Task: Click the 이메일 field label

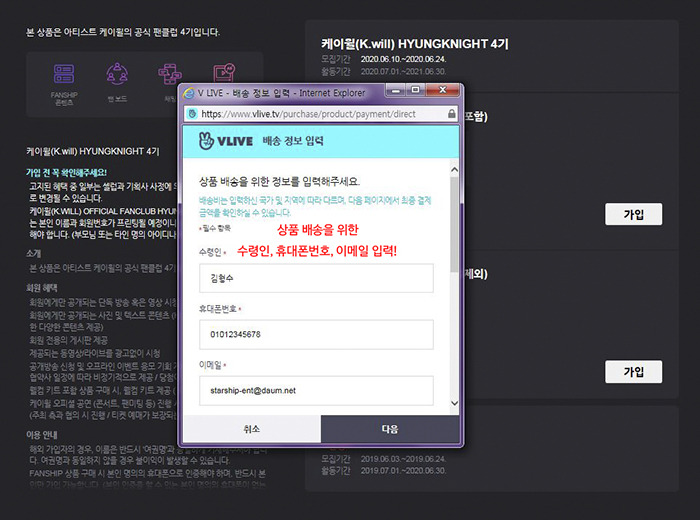Action: [210, 365]
